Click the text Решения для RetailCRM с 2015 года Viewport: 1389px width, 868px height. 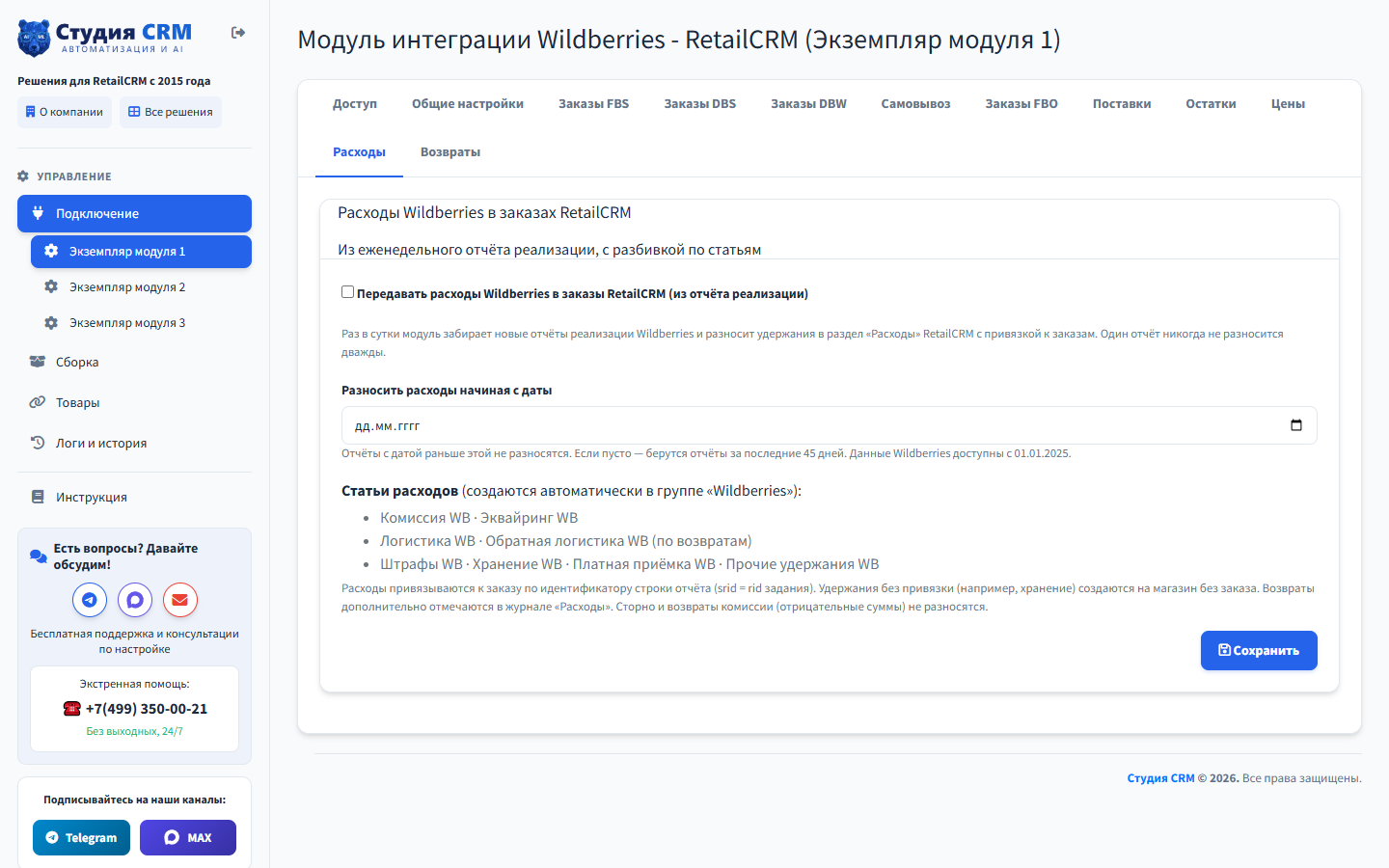point(114,81)
